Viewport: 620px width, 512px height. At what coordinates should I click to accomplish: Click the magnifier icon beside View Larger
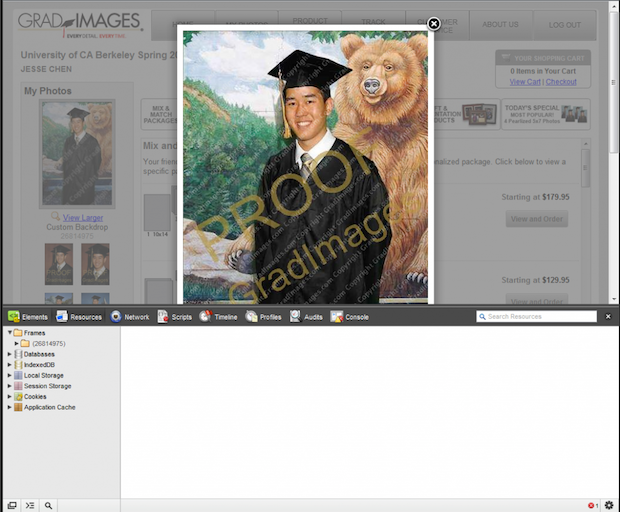point(55,216)
